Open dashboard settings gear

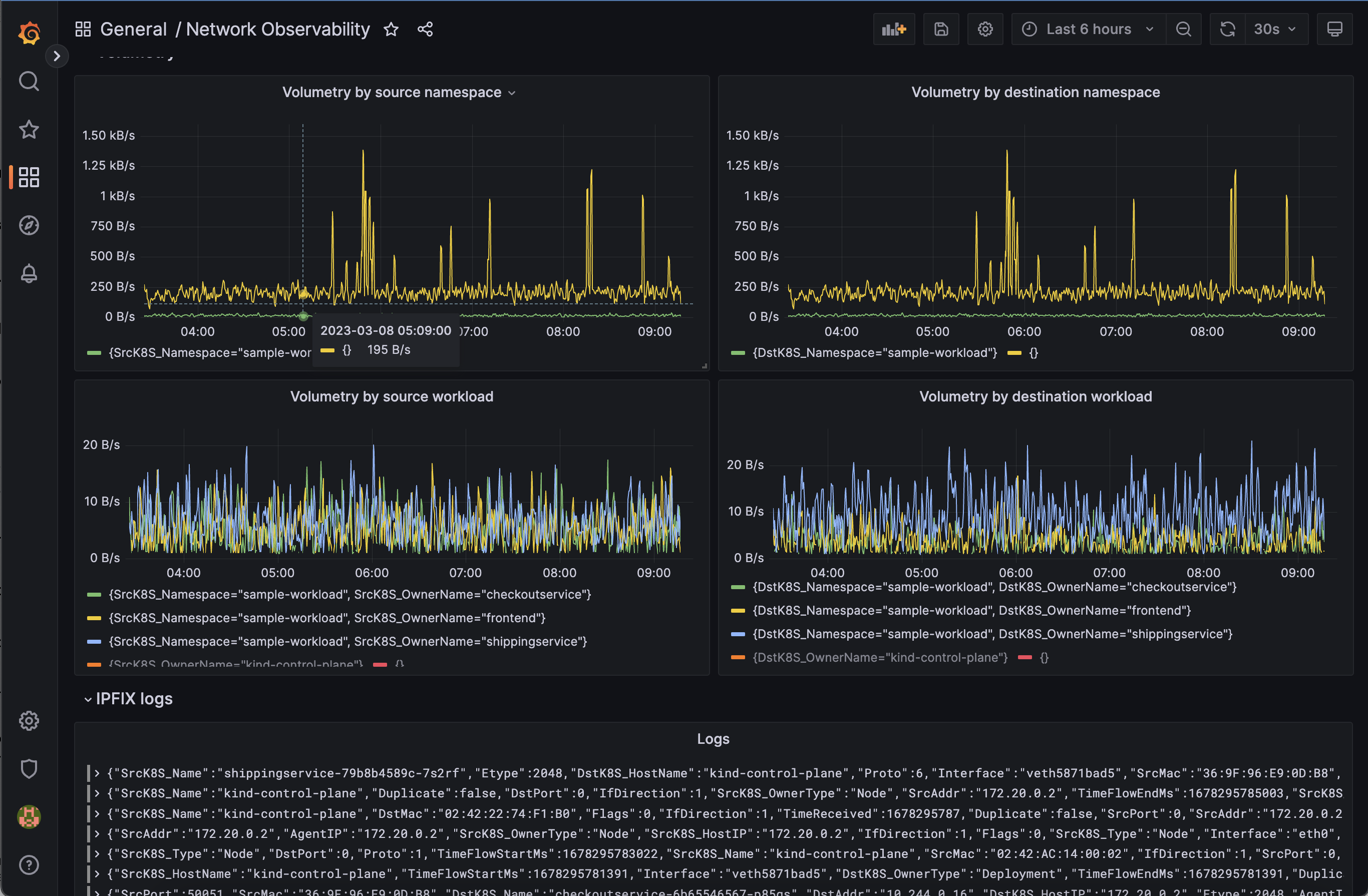[x=985, y=29]
